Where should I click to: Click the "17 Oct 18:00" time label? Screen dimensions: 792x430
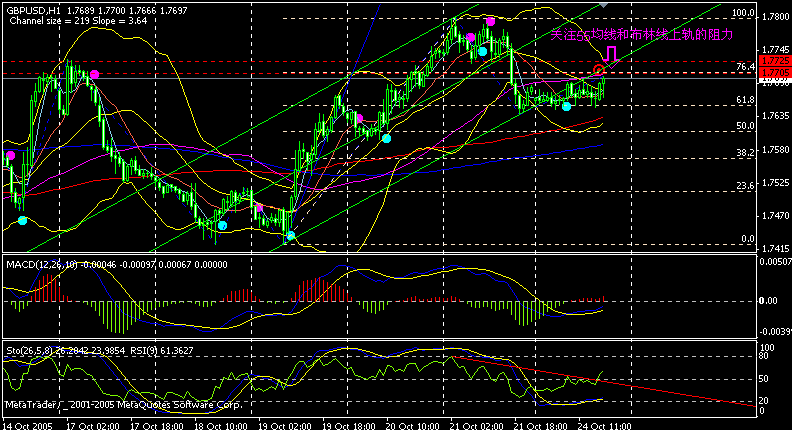pos(157,426)
